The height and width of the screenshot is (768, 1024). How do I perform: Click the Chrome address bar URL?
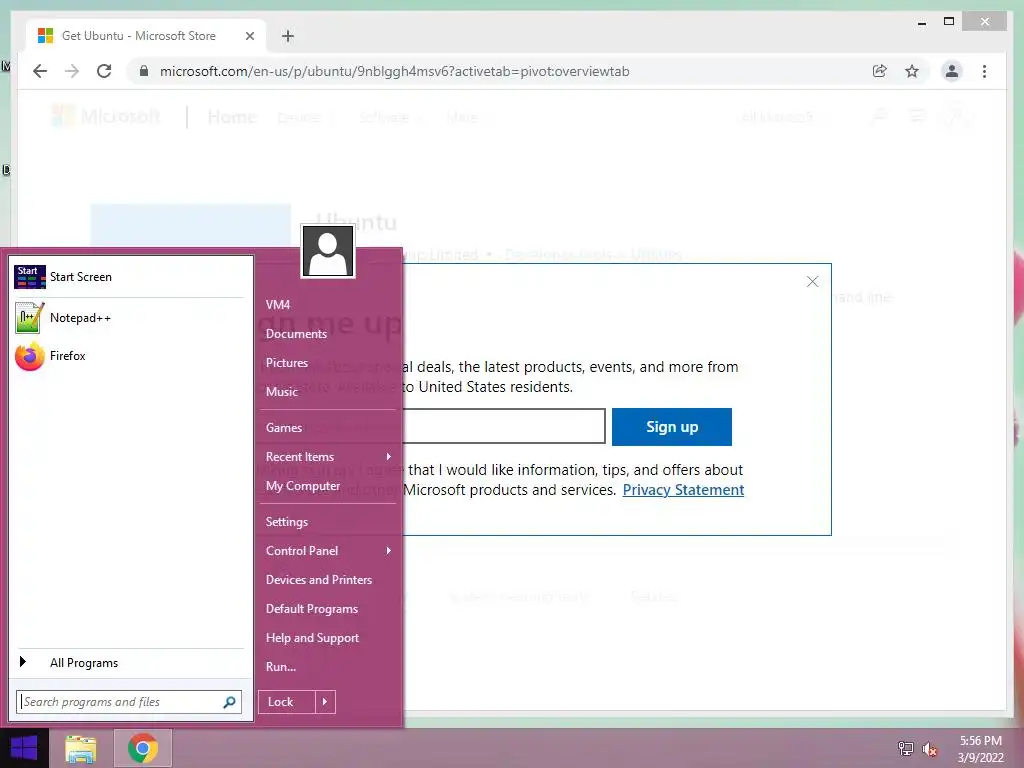click(394, 71)
